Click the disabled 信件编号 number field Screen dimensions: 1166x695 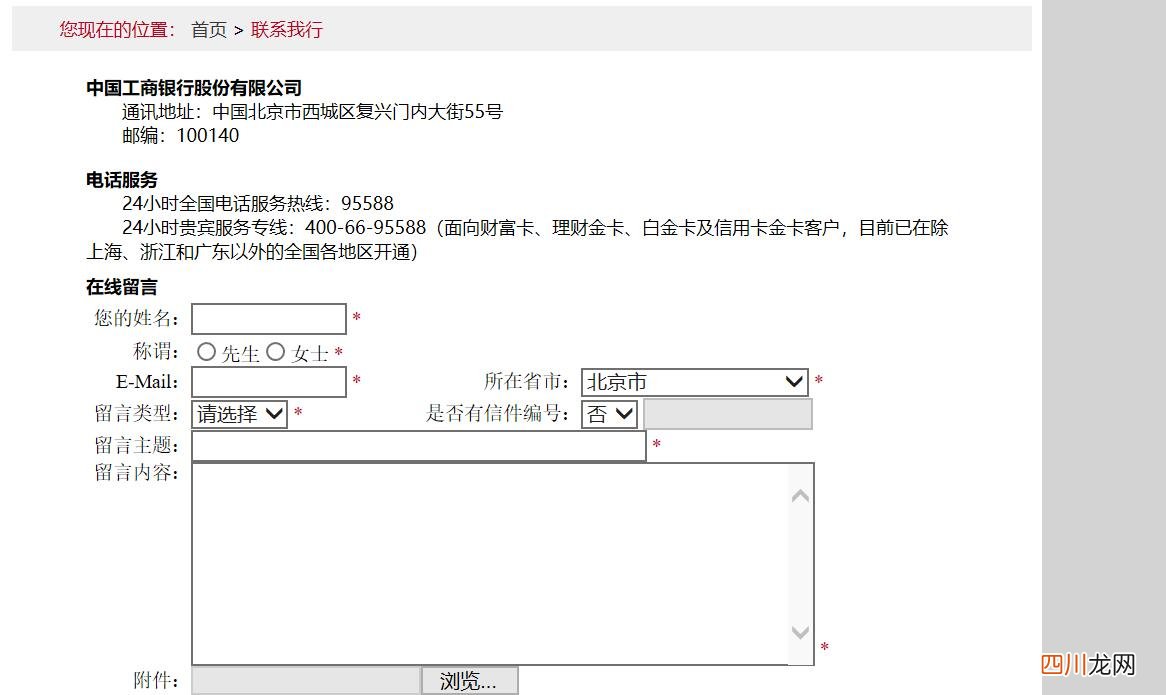pyautogui.click(x=728, y=414)
